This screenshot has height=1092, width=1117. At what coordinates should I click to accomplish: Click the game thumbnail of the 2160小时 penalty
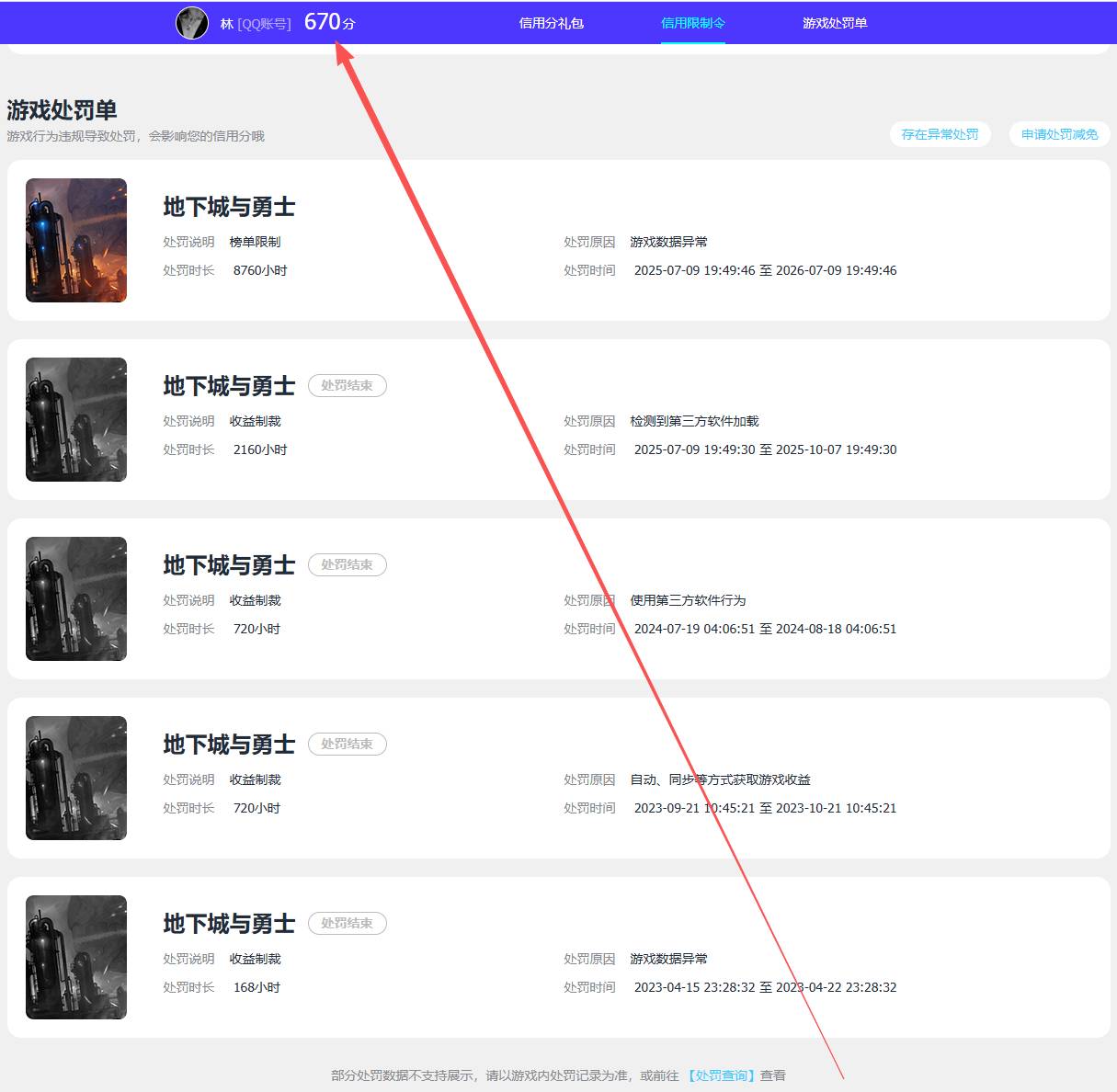point(76,420)
